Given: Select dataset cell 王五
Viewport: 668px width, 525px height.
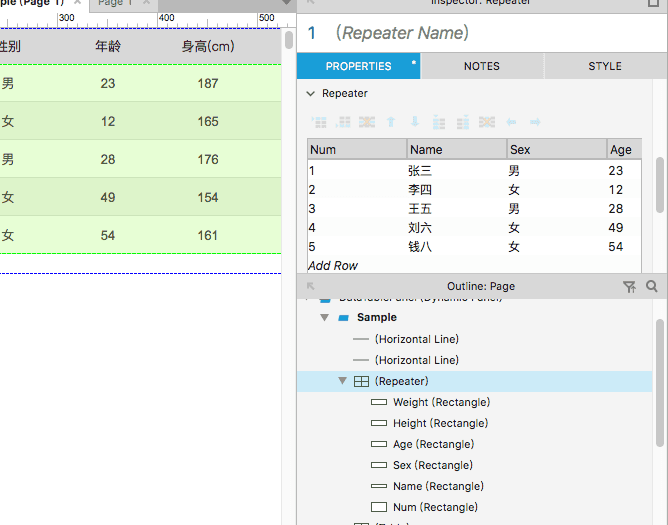Looking at the screenshot, I should point(420,209).
